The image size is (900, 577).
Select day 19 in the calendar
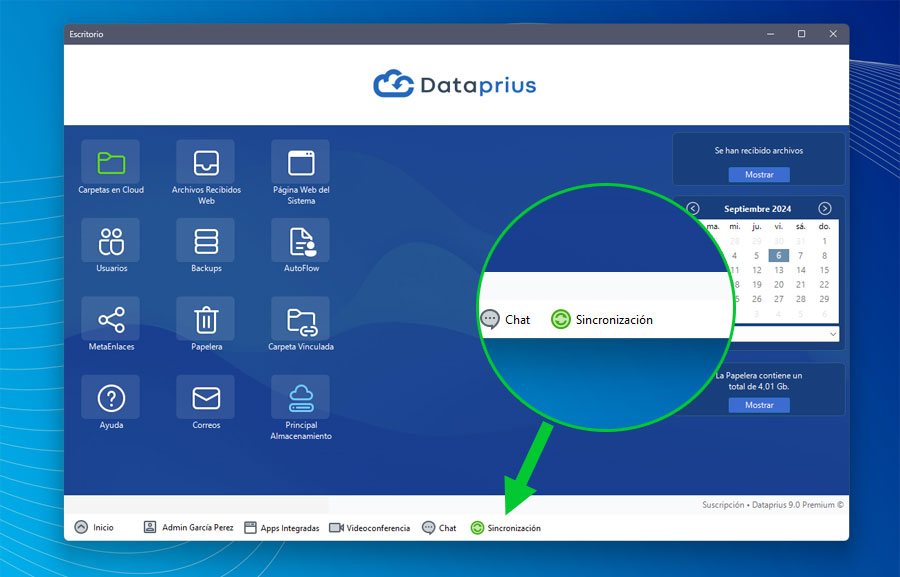coord(757,284)
